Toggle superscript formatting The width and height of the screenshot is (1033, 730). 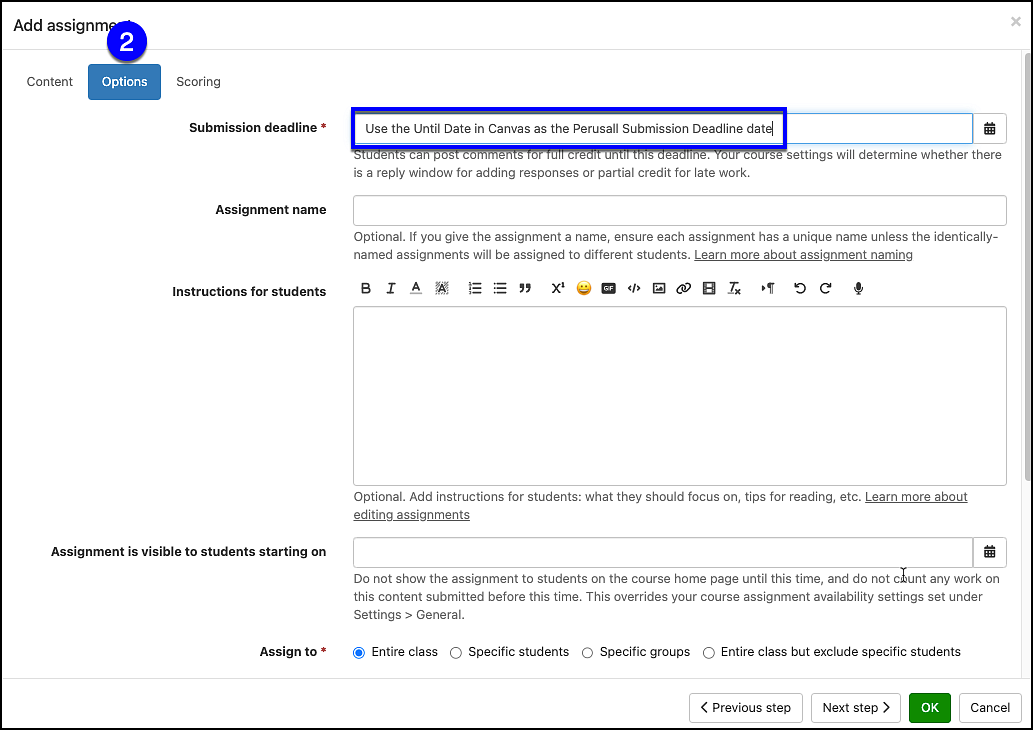point(558,288)
